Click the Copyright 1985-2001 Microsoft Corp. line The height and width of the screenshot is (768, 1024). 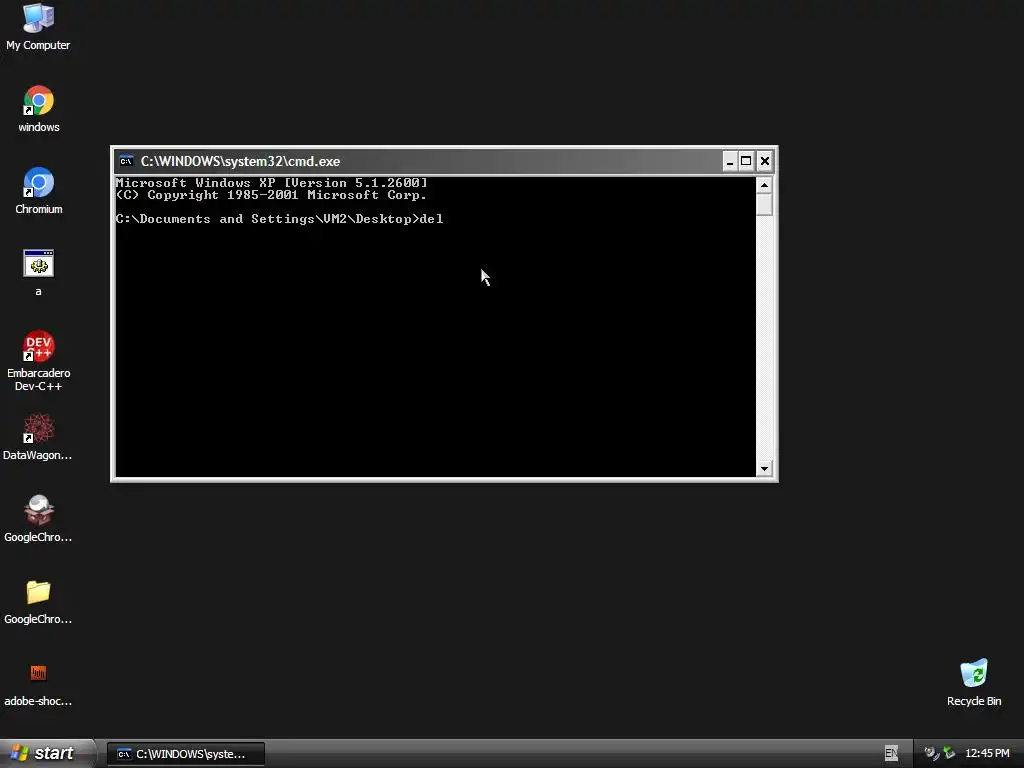[271, 195]
